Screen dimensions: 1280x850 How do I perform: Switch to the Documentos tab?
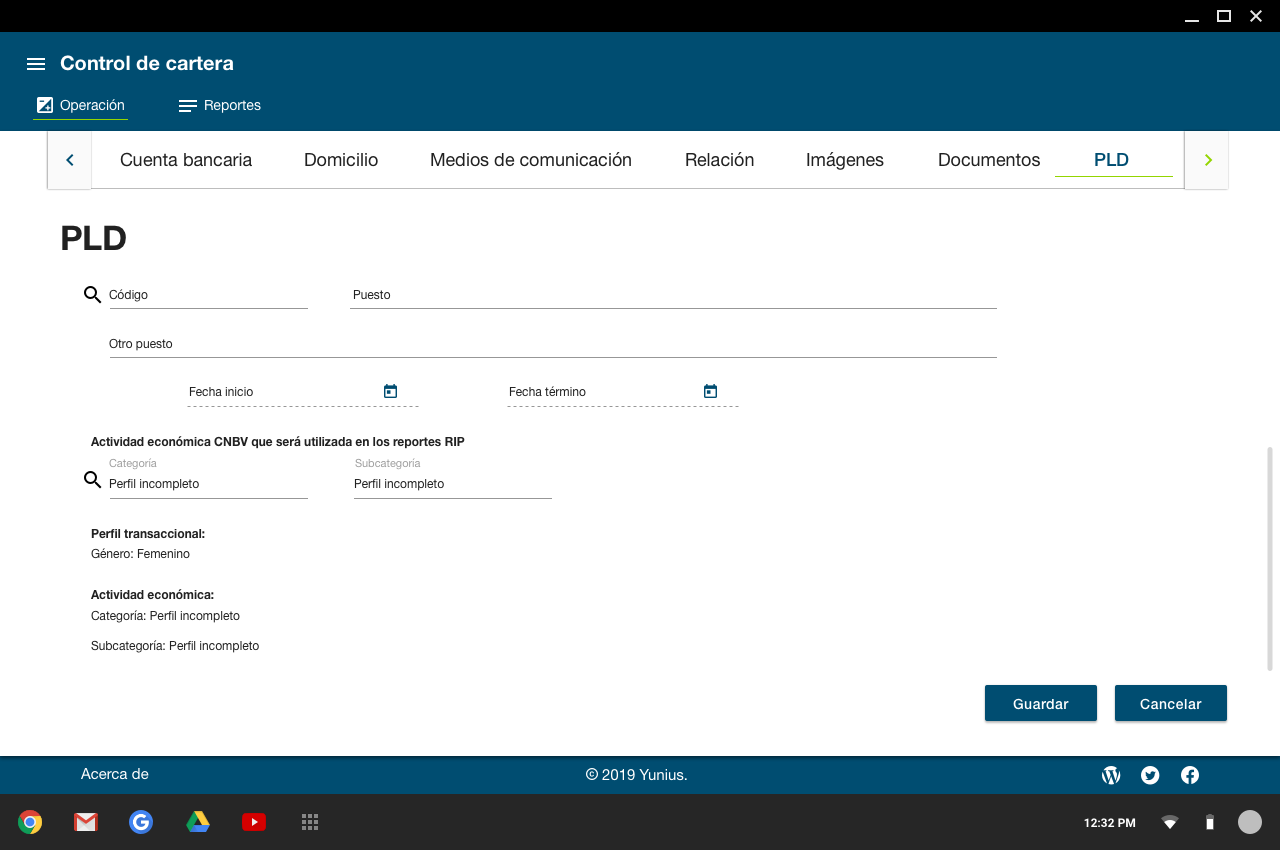988,160
